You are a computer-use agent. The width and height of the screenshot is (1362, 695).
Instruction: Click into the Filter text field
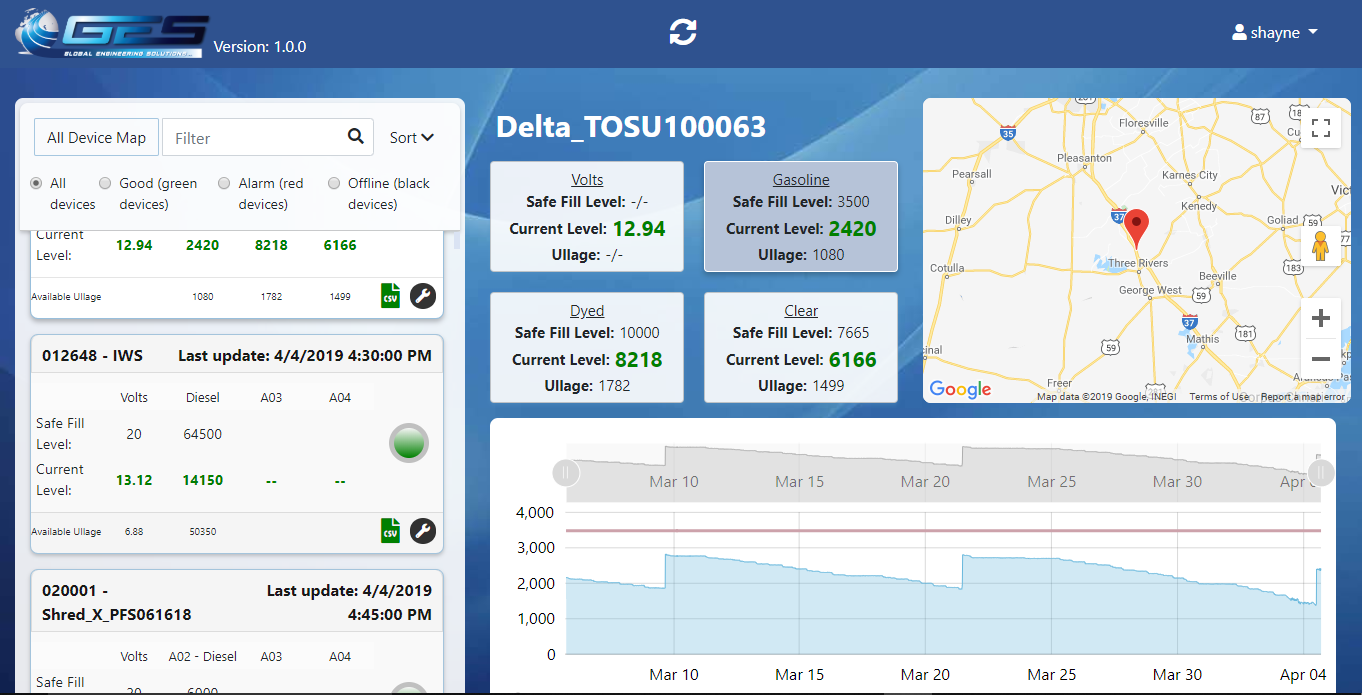tap(255, 138)
